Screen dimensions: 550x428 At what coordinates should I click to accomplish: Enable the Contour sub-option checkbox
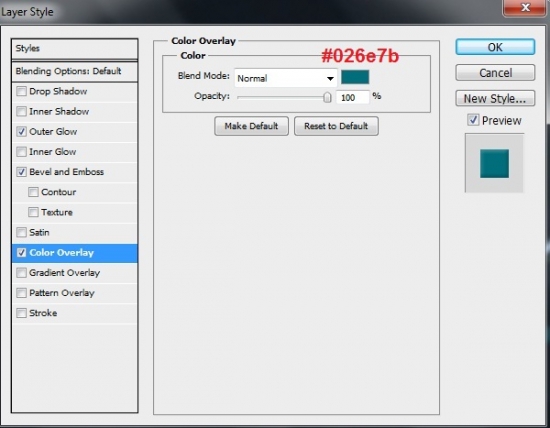point(33,192)
